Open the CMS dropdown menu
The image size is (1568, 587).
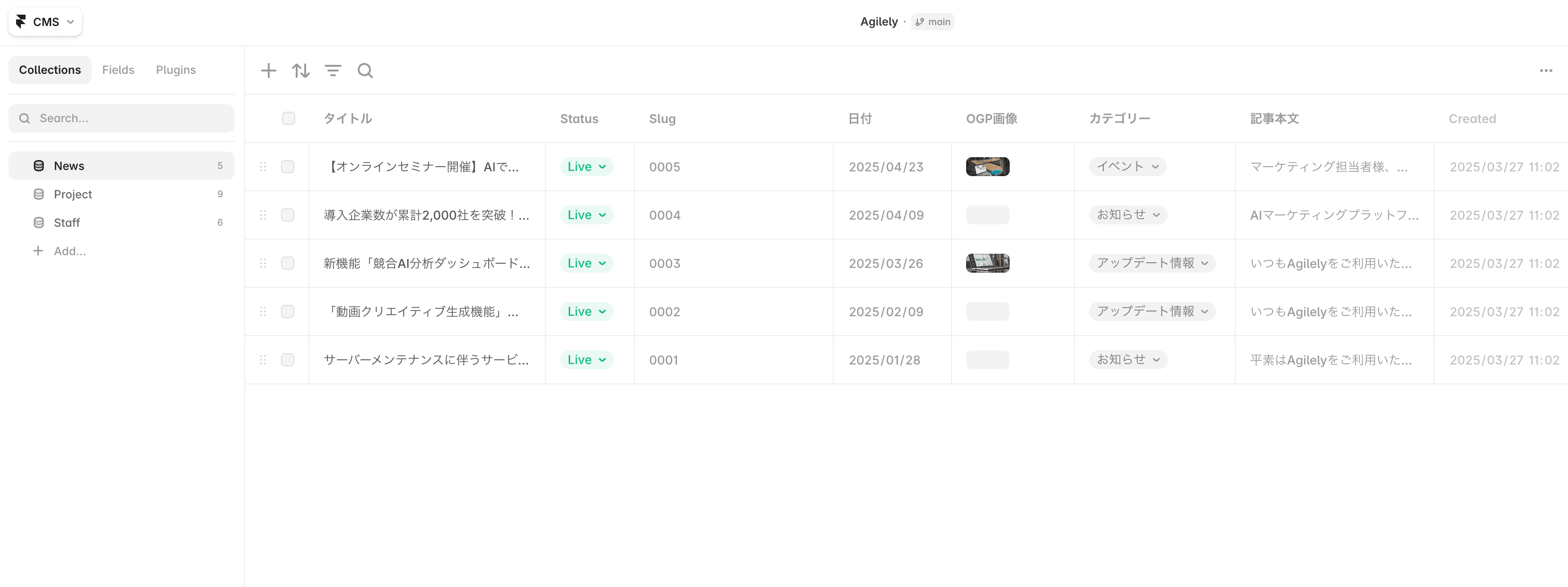tap(45, 22)
